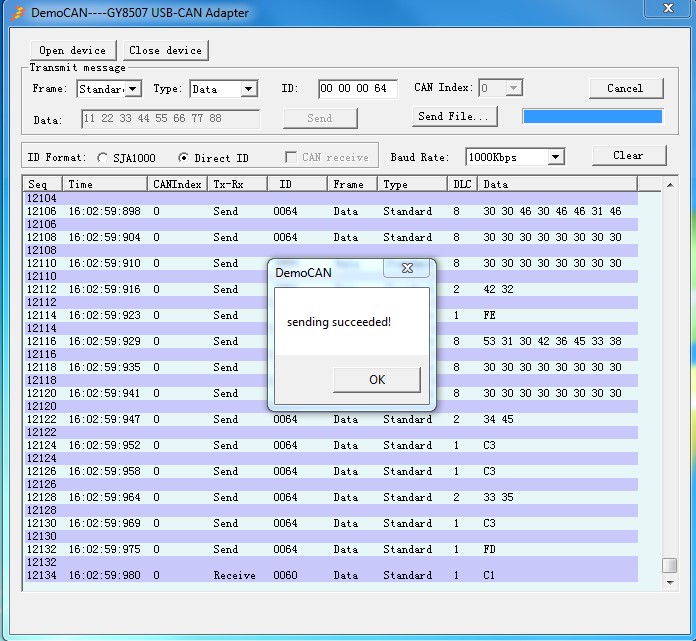Click the Close device button
Screen dimensions: 696x641
click(x=166, y=50)
